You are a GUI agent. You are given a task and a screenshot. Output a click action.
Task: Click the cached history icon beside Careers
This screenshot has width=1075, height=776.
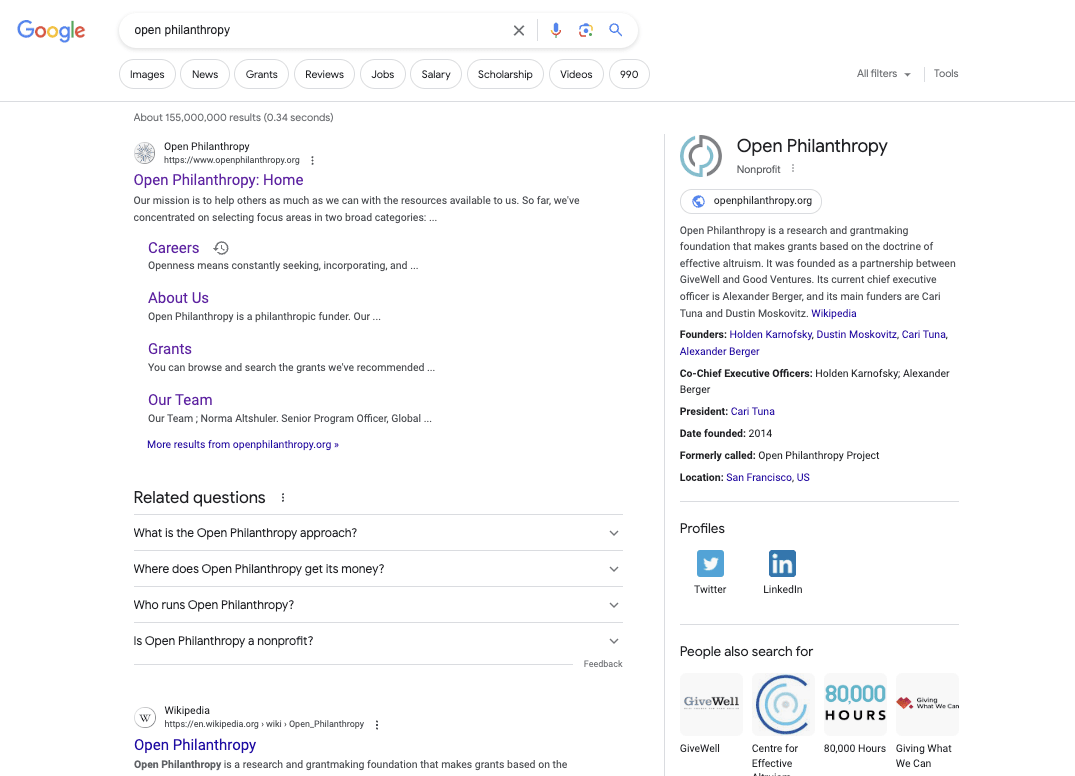click(221, 248)
